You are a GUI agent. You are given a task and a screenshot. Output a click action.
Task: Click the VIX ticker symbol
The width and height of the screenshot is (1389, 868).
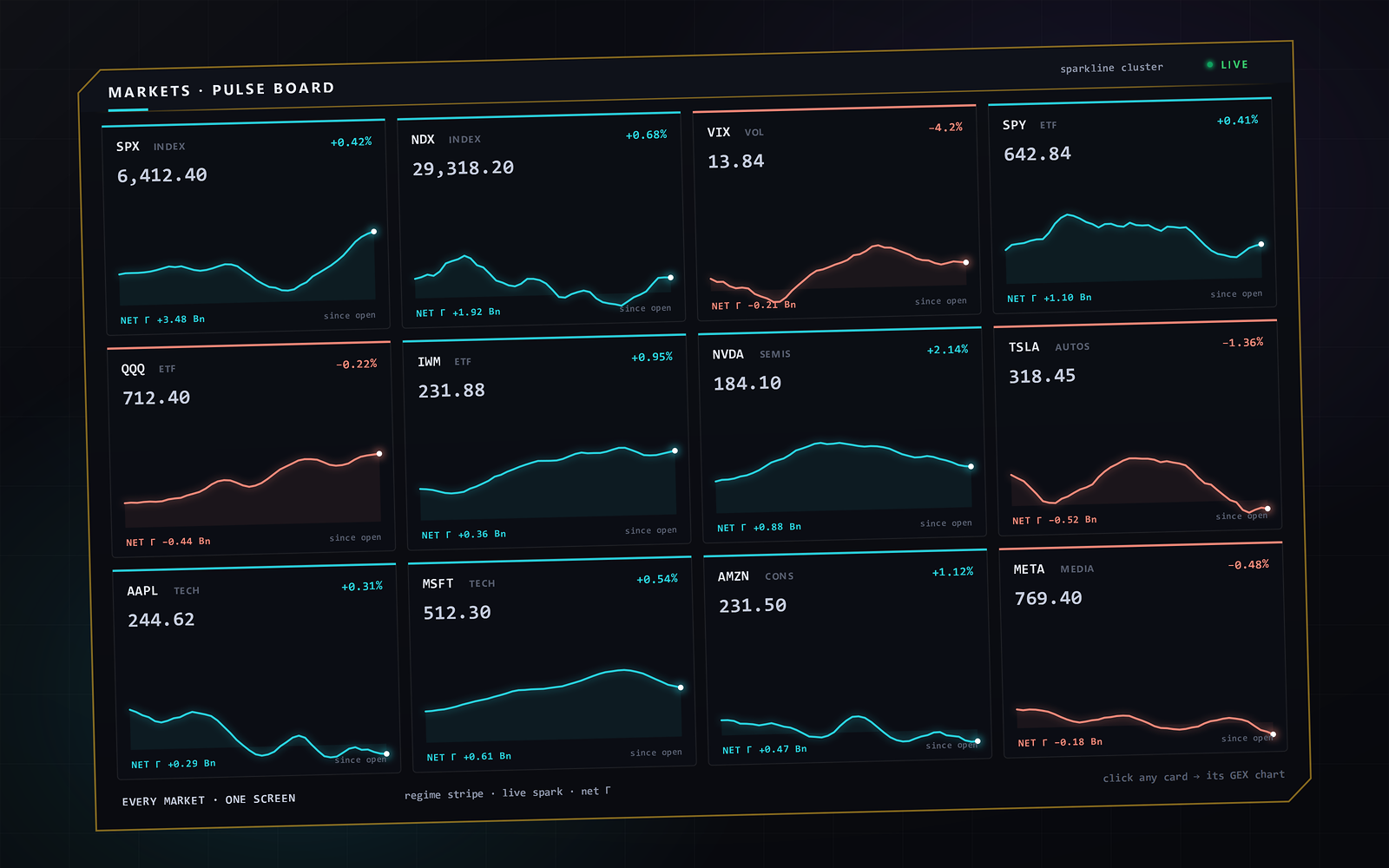tap(719, 133)
